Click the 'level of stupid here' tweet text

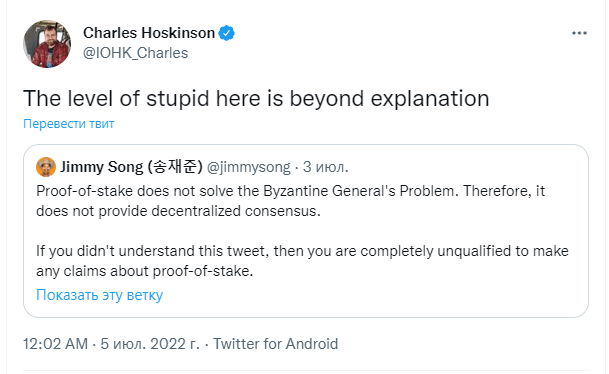click(256, 98)
